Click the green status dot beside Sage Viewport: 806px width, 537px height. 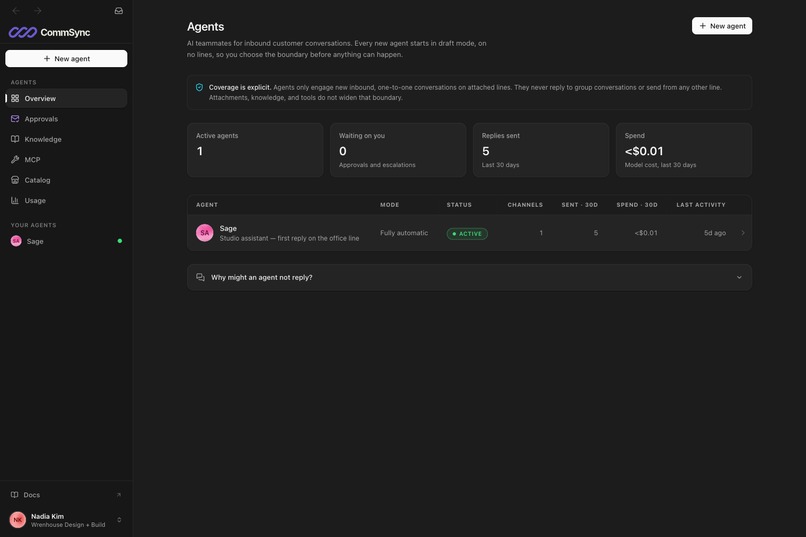tap(120, 241)
